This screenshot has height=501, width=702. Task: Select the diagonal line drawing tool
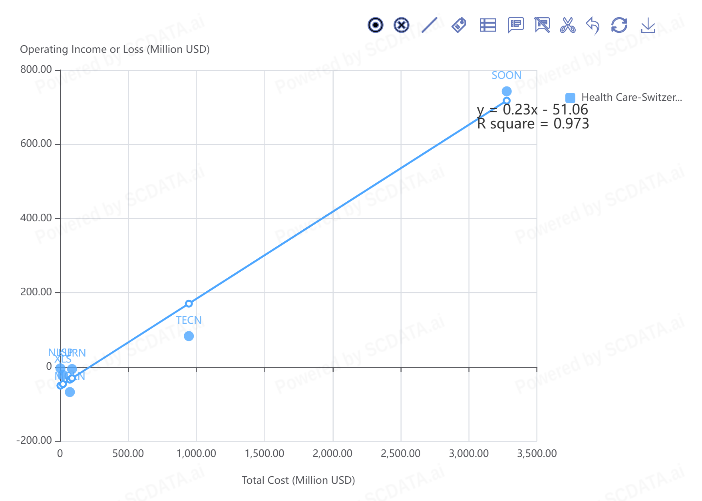click(x=430, y=25)
